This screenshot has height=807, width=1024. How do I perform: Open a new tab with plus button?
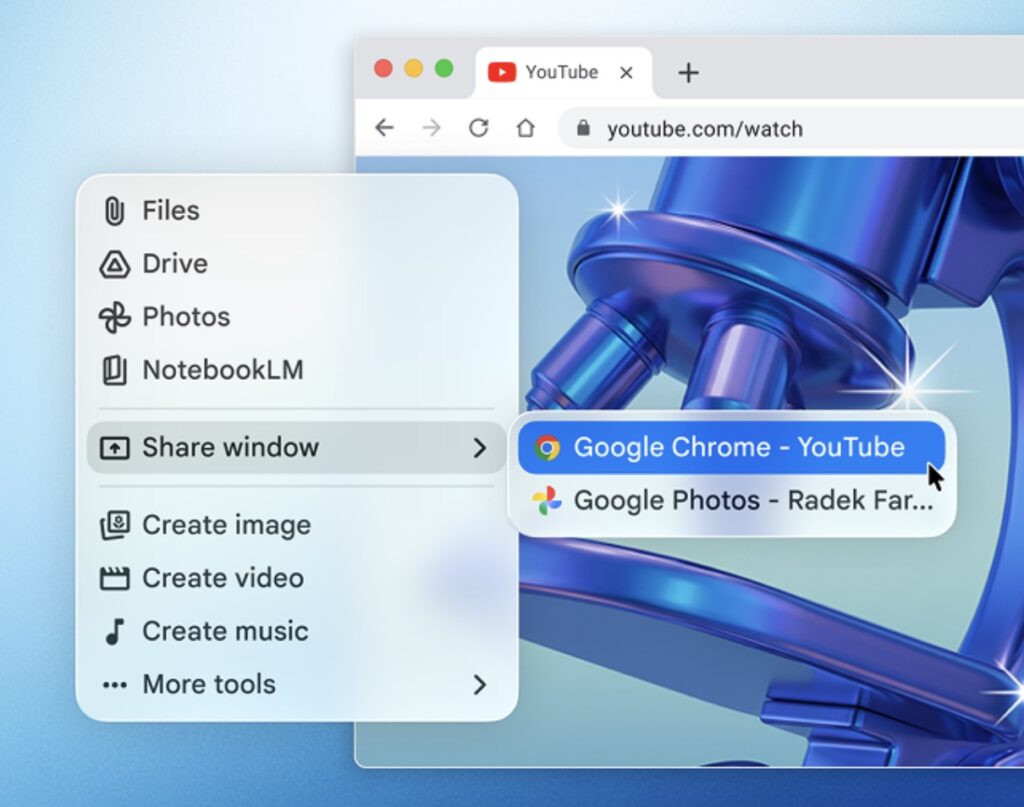pos(688,72)
